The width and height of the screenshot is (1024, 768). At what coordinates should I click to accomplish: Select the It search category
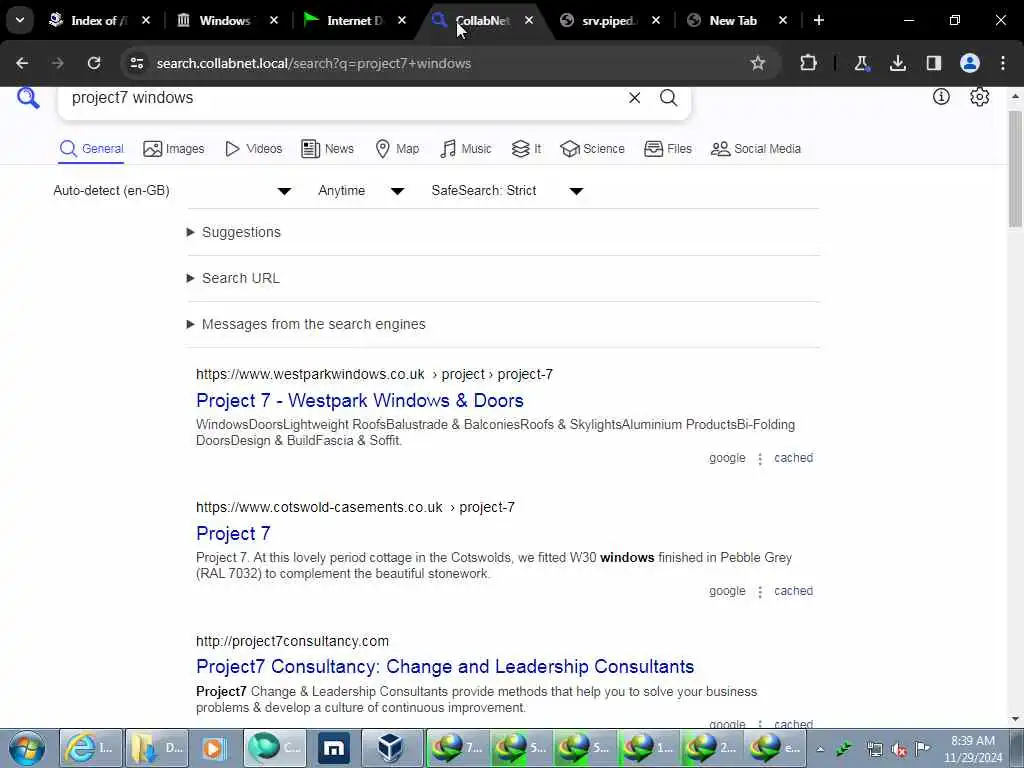click(526, 149)
